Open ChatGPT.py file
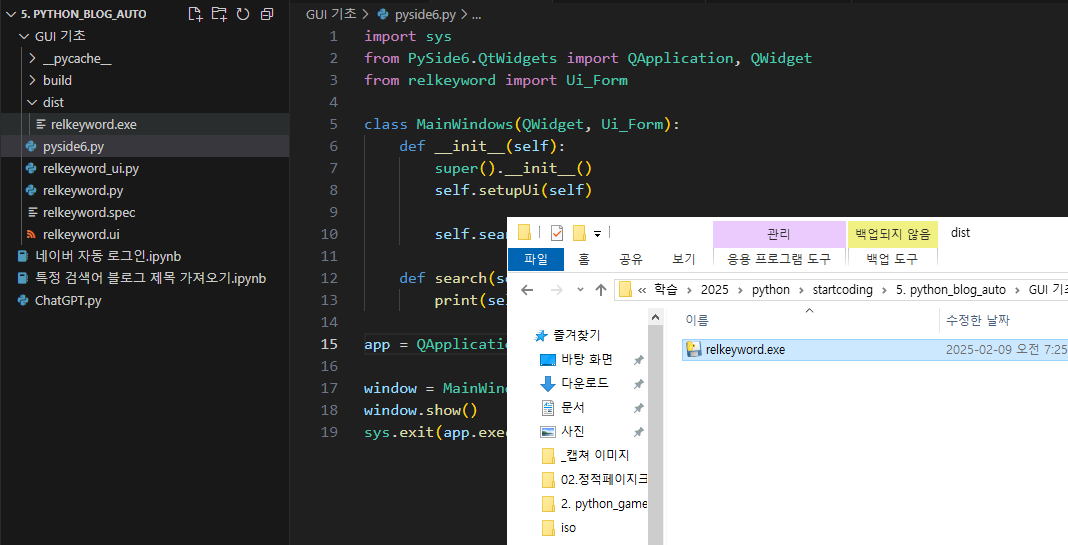1068x545 pixels. pyautogui.click(x=144, y=300)
